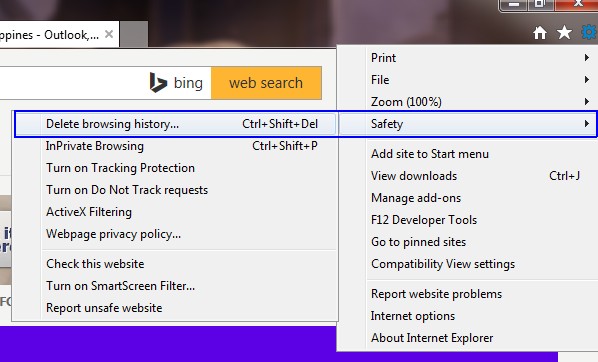Open Internet options
The width and height of the screenshot is (598, 362).
pos(468,316)
